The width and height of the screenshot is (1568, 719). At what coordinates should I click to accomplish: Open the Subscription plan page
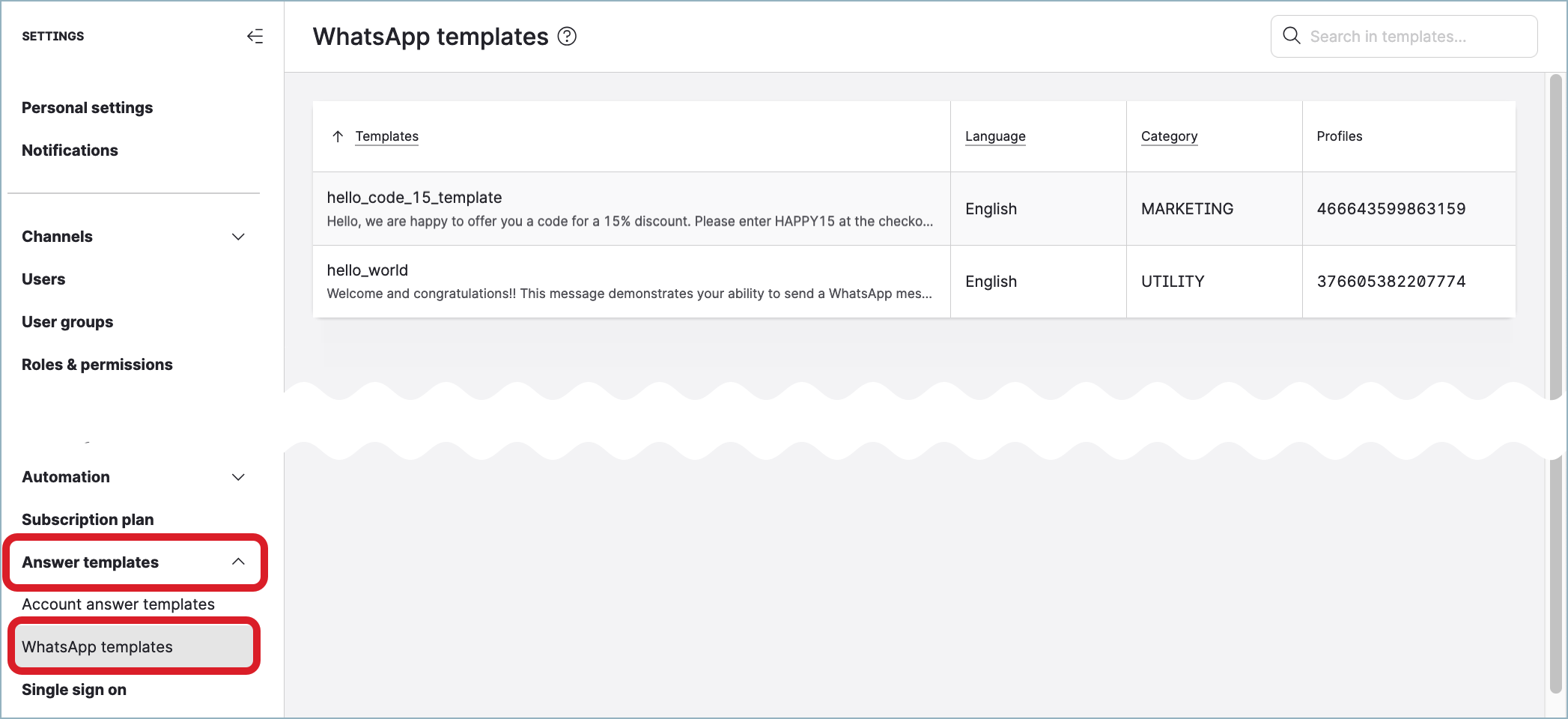(88, 519)
